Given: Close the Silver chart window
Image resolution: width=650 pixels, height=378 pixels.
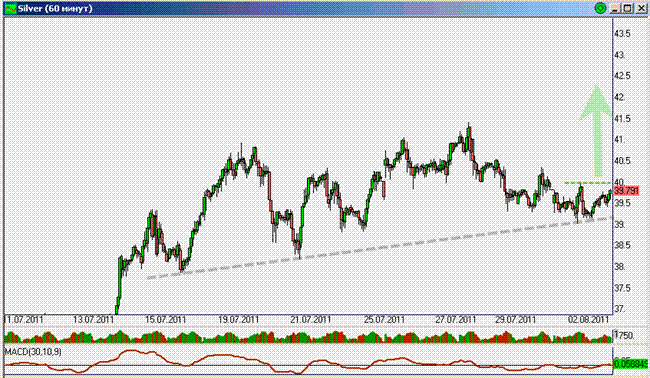Looking at the screenshot, I should tap(640, 8).
